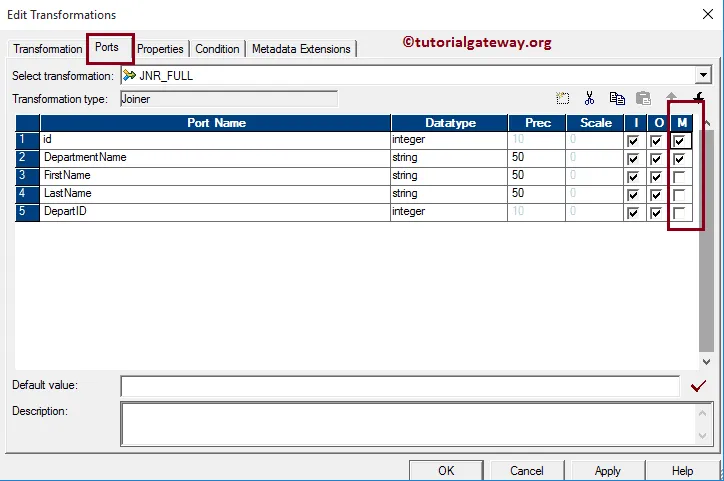
Task: Click the grayed Paste icon
Action: pos(643,98)
